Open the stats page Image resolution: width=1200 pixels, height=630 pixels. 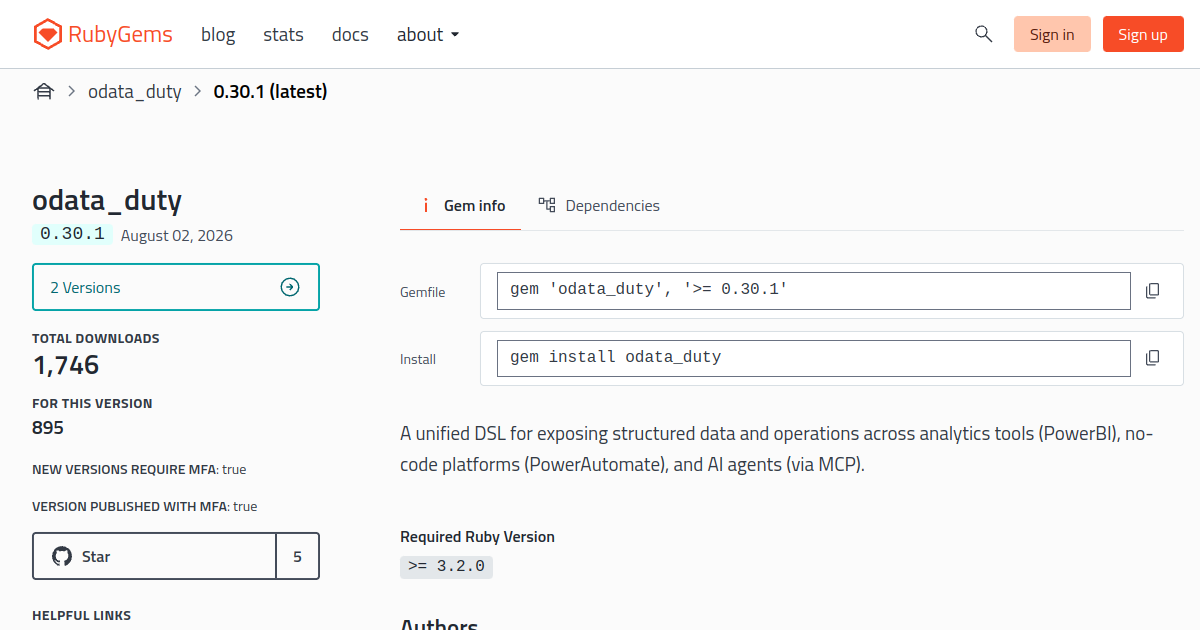[283, 34]
